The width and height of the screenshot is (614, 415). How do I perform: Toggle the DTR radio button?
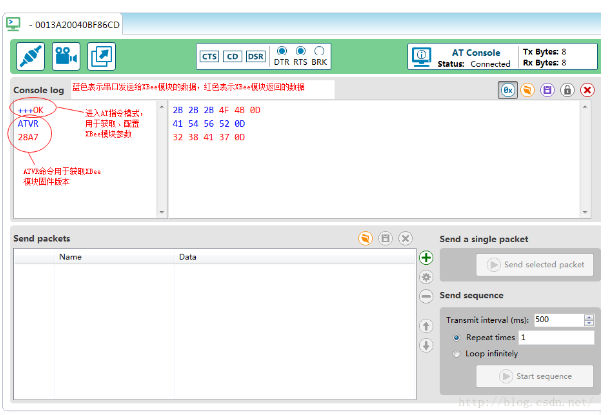pyautogui.click(x=282, y=51)
